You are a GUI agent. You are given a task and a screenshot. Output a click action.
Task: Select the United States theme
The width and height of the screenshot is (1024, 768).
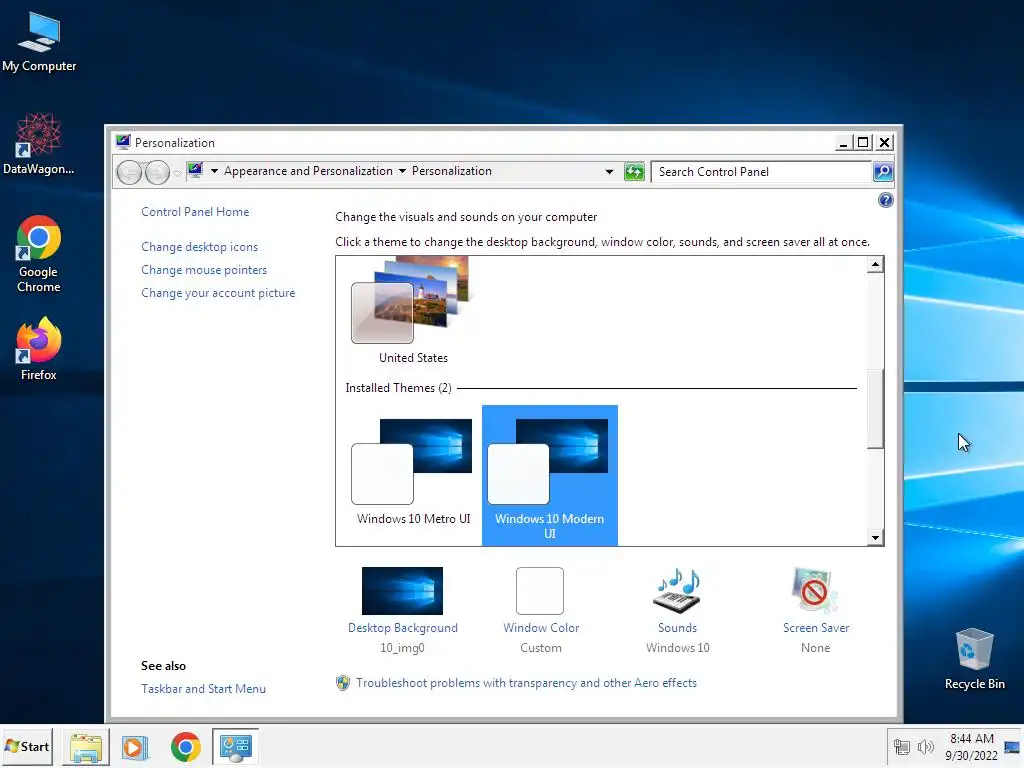[x=413, y=312]
